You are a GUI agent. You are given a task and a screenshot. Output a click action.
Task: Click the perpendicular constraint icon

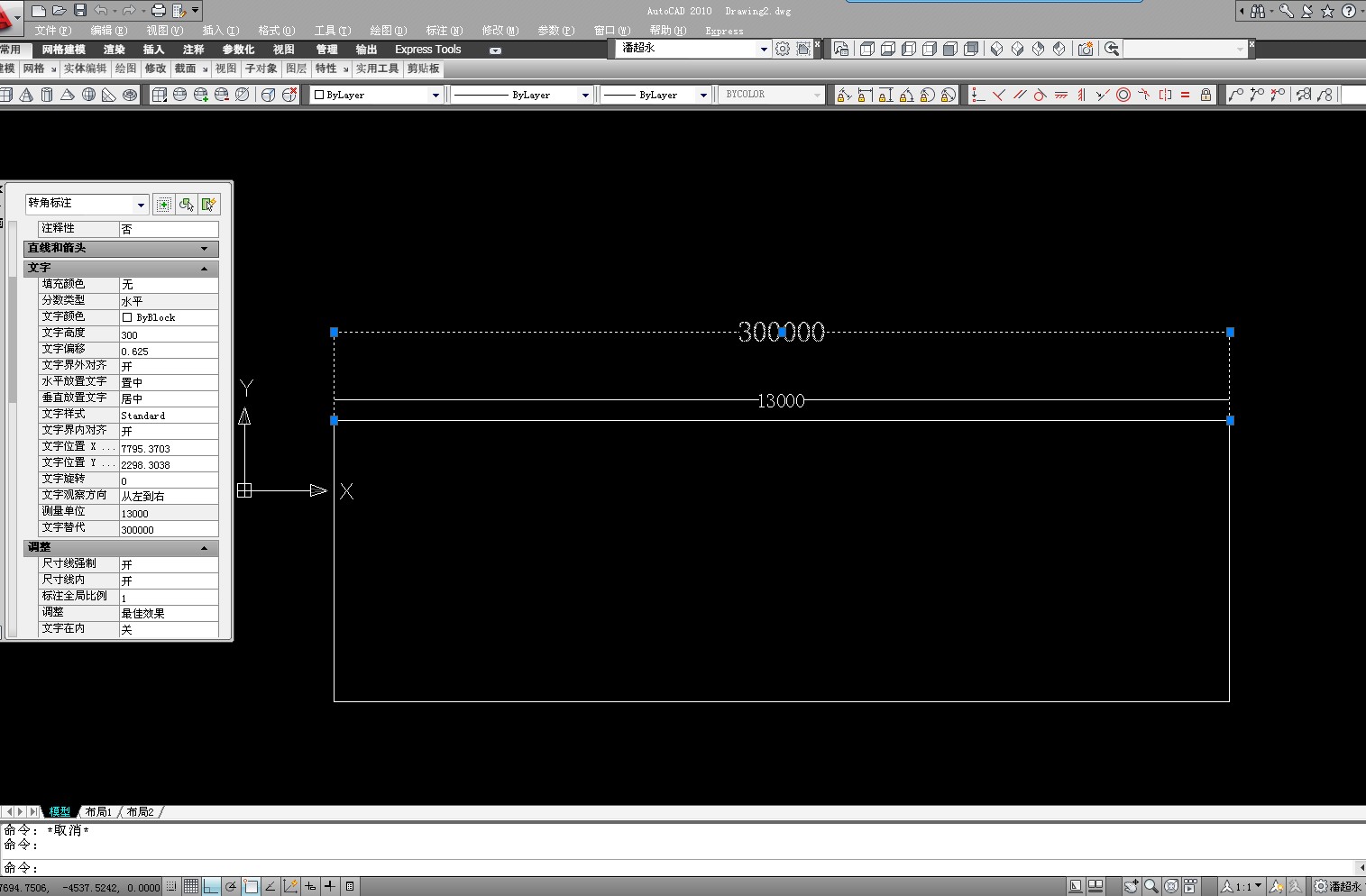pos(998,95)
